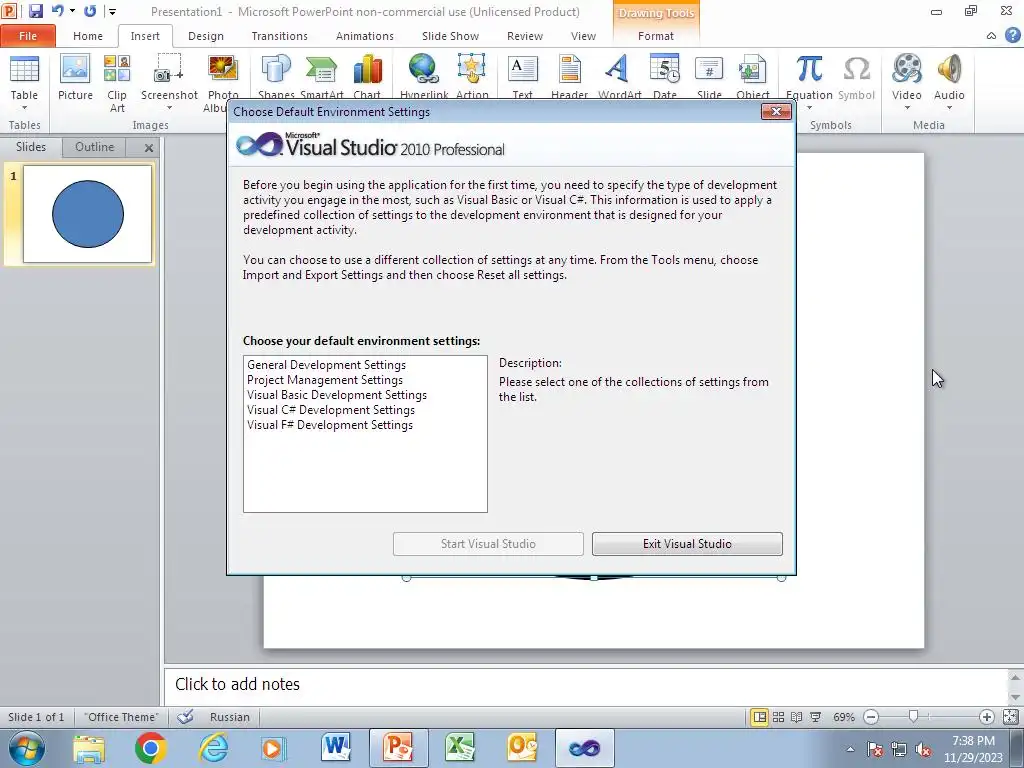Image resolution: width=1024 pixels, height=768 pixels.
Task: Click Start Visual Studio button
Action: pos(488,543)
